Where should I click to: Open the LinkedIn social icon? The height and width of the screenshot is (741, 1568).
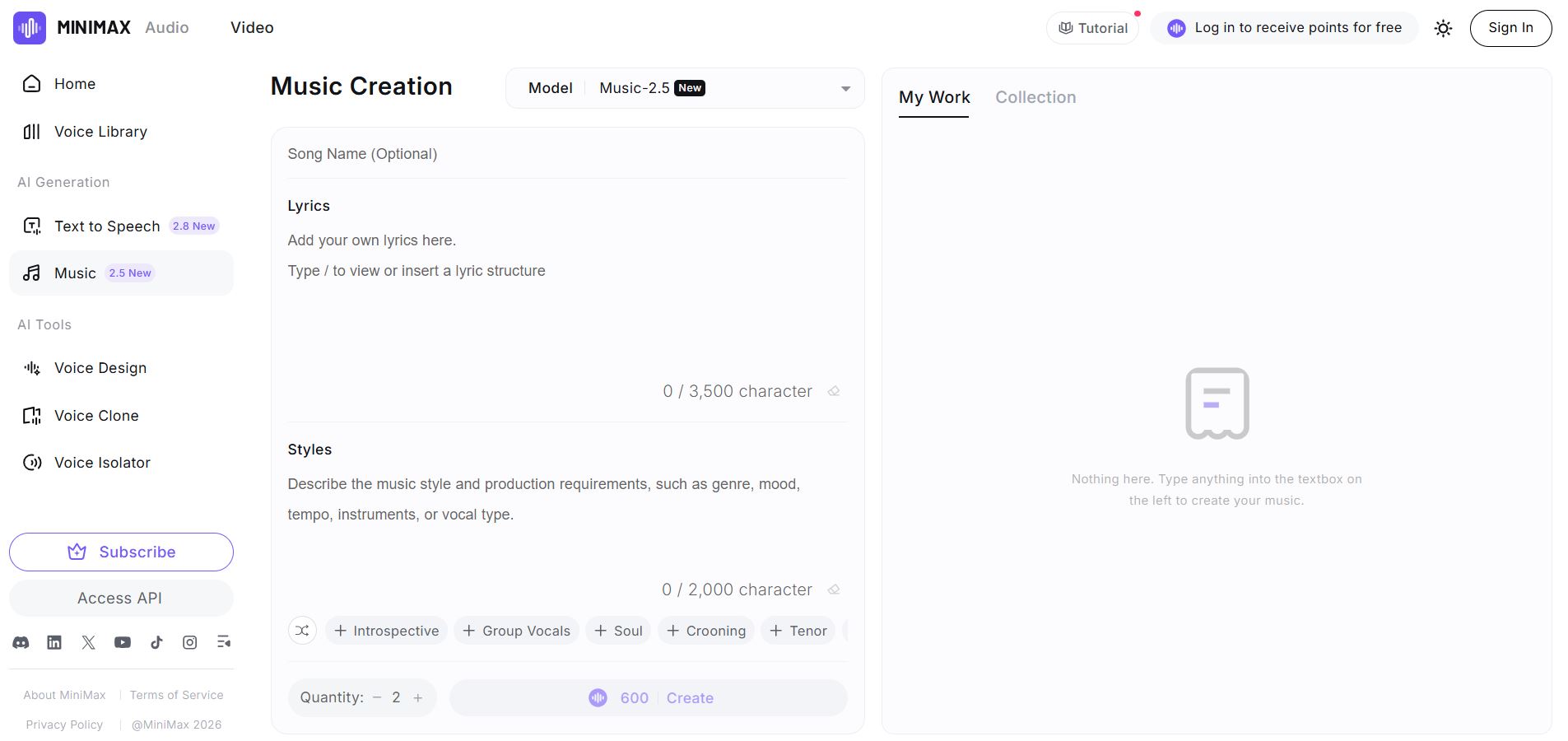click(x=54, y=642)
